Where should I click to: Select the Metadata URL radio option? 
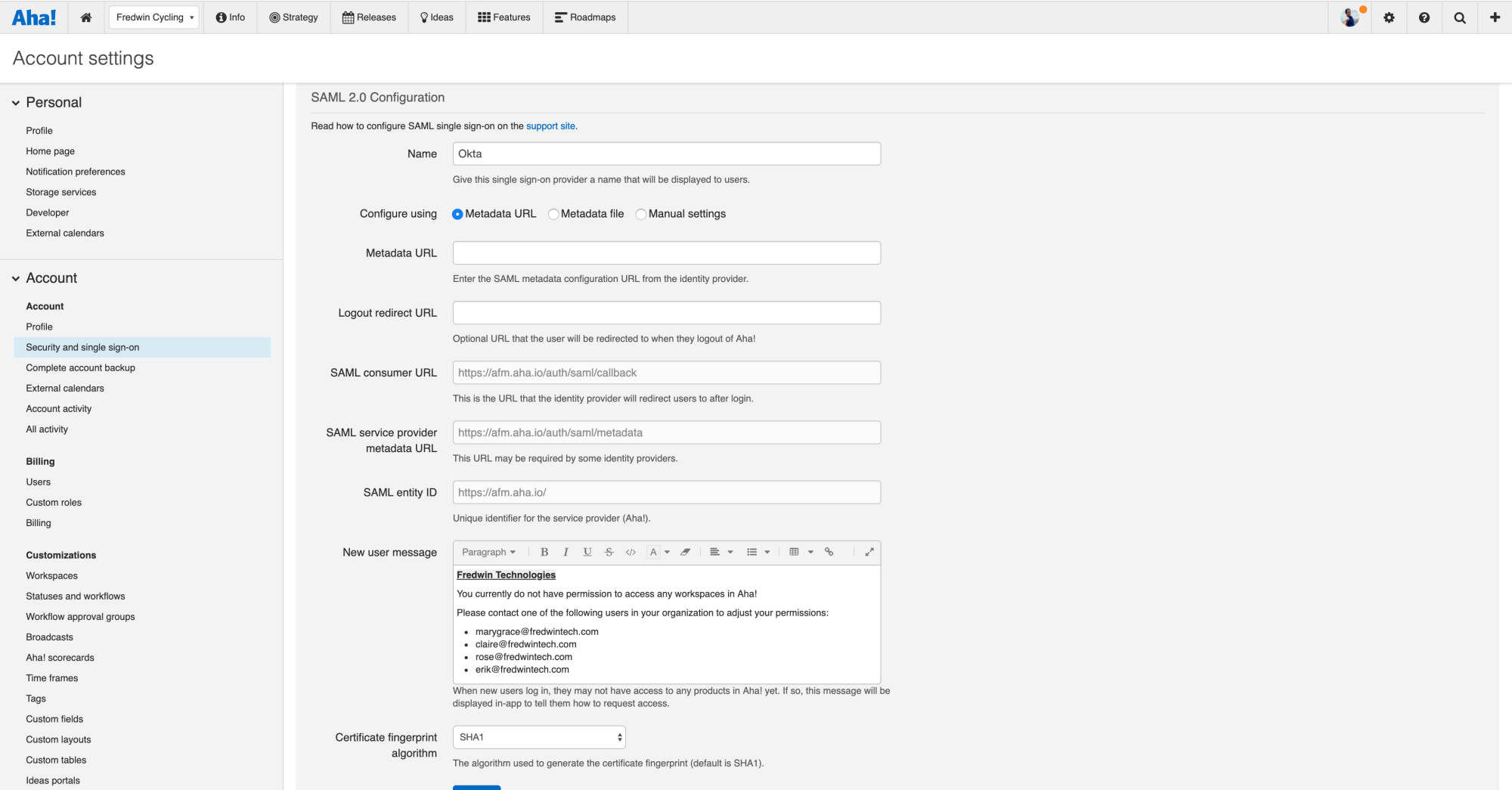tap(457, 214)
